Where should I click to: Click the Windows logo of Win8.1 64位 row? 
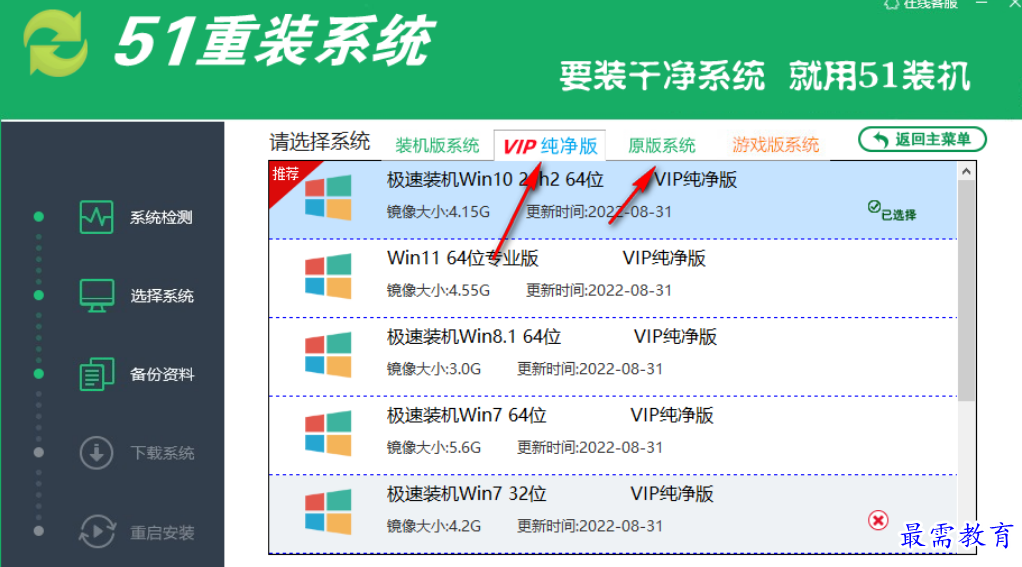328,355
